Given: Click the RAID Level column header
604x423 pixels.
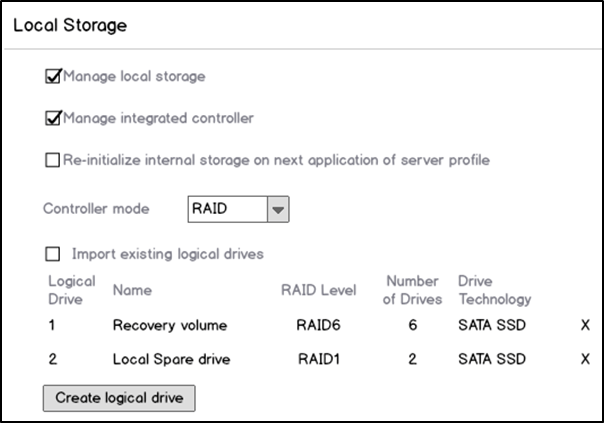Looking at the screenshot, I should 319,290.
